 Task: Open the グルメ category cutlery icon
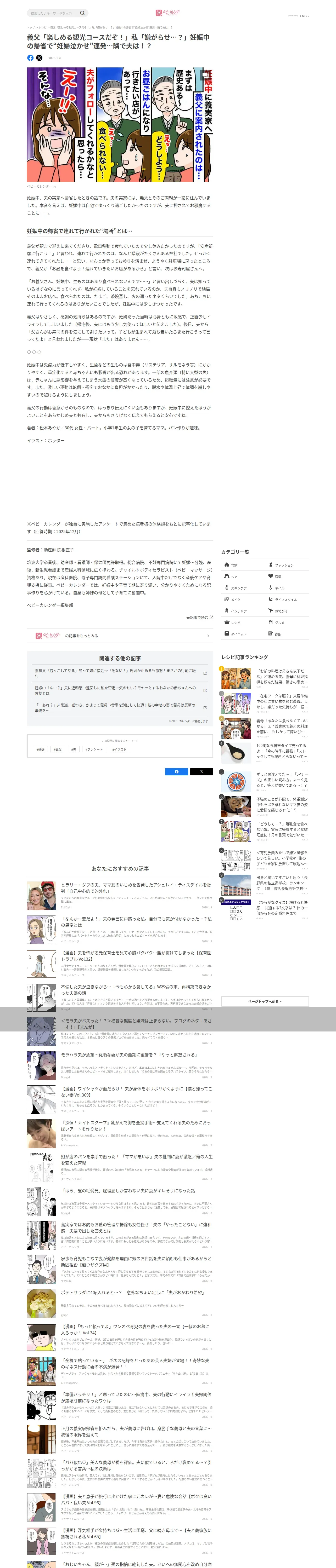point(271,622)
